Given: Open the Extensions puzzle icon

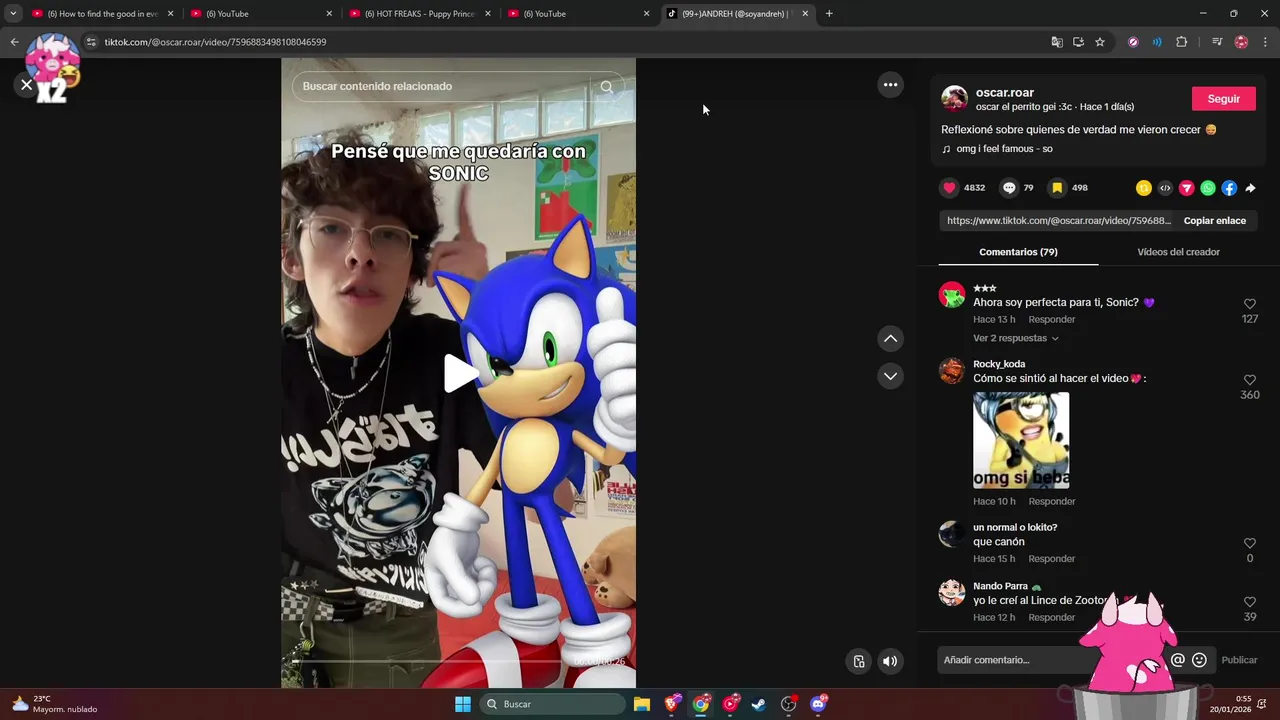Looking at the screenshot, I should coord(1181,42).
